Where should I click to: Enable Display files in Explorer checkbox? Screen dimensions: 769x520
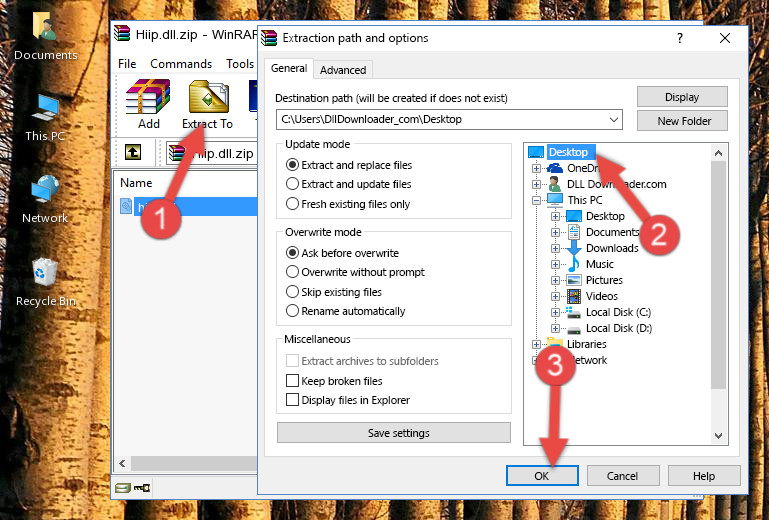292,400
